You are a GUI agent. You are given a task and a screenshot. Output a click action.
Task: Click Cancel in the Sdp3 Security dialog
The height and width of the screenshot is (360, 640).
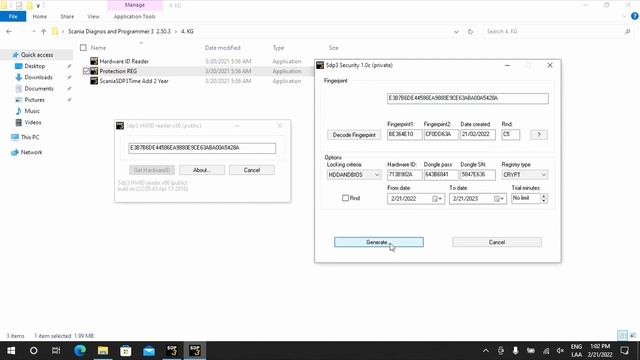497,242
